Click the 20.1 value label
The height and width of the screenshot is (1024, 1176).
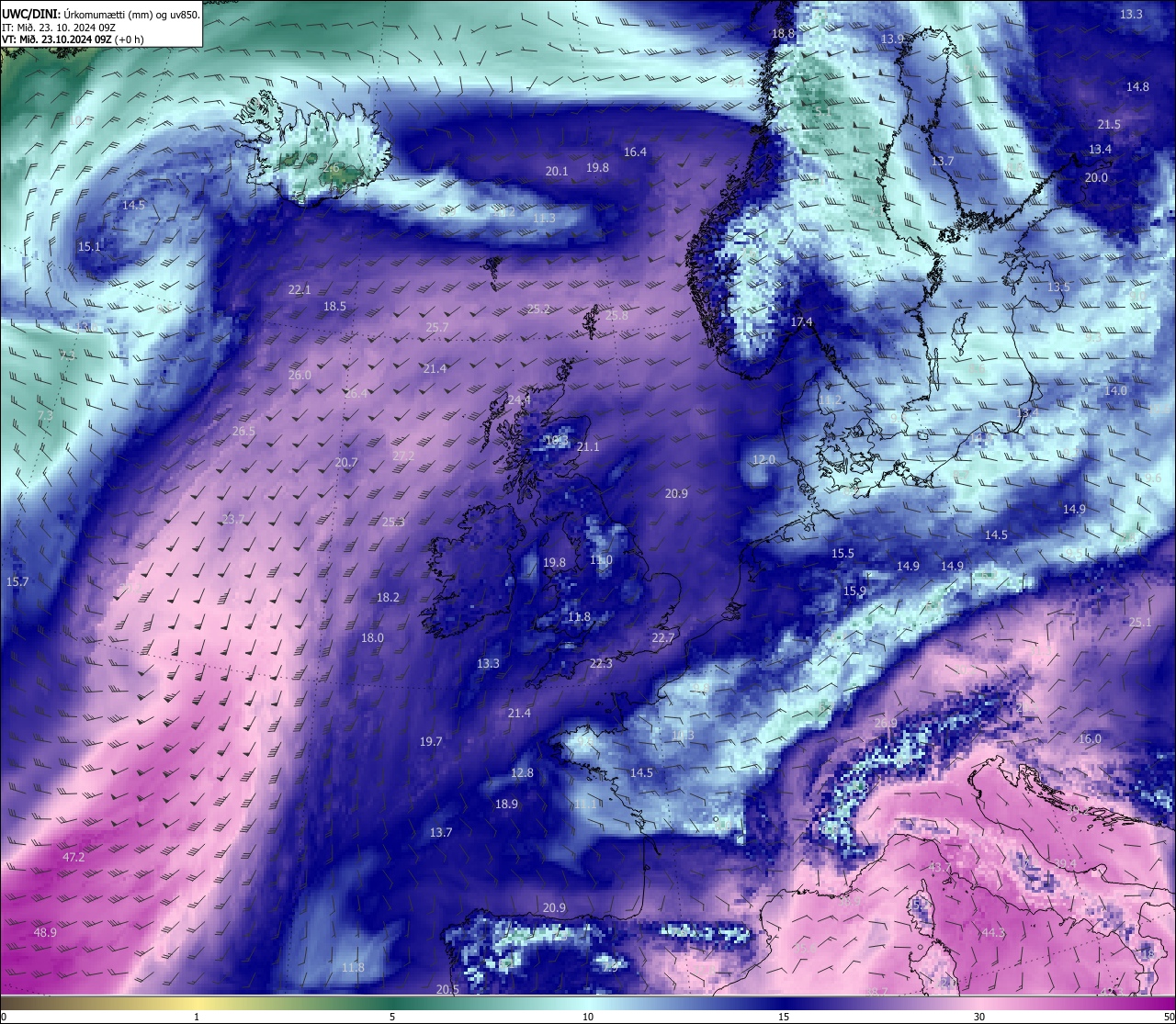(x=557, y=171)
